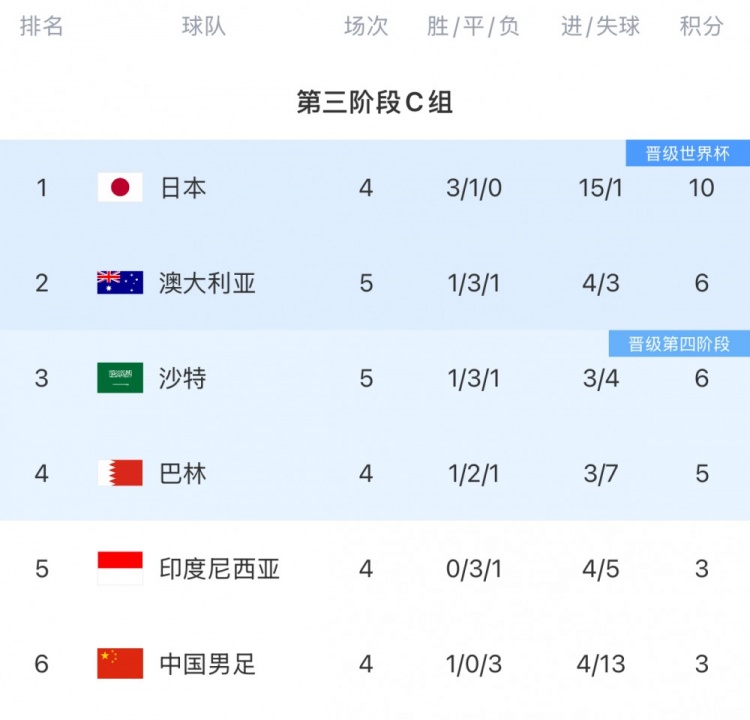Click Japan's 10 points value
The width and height of the screenshot is (750, 720).
(701, 187)
